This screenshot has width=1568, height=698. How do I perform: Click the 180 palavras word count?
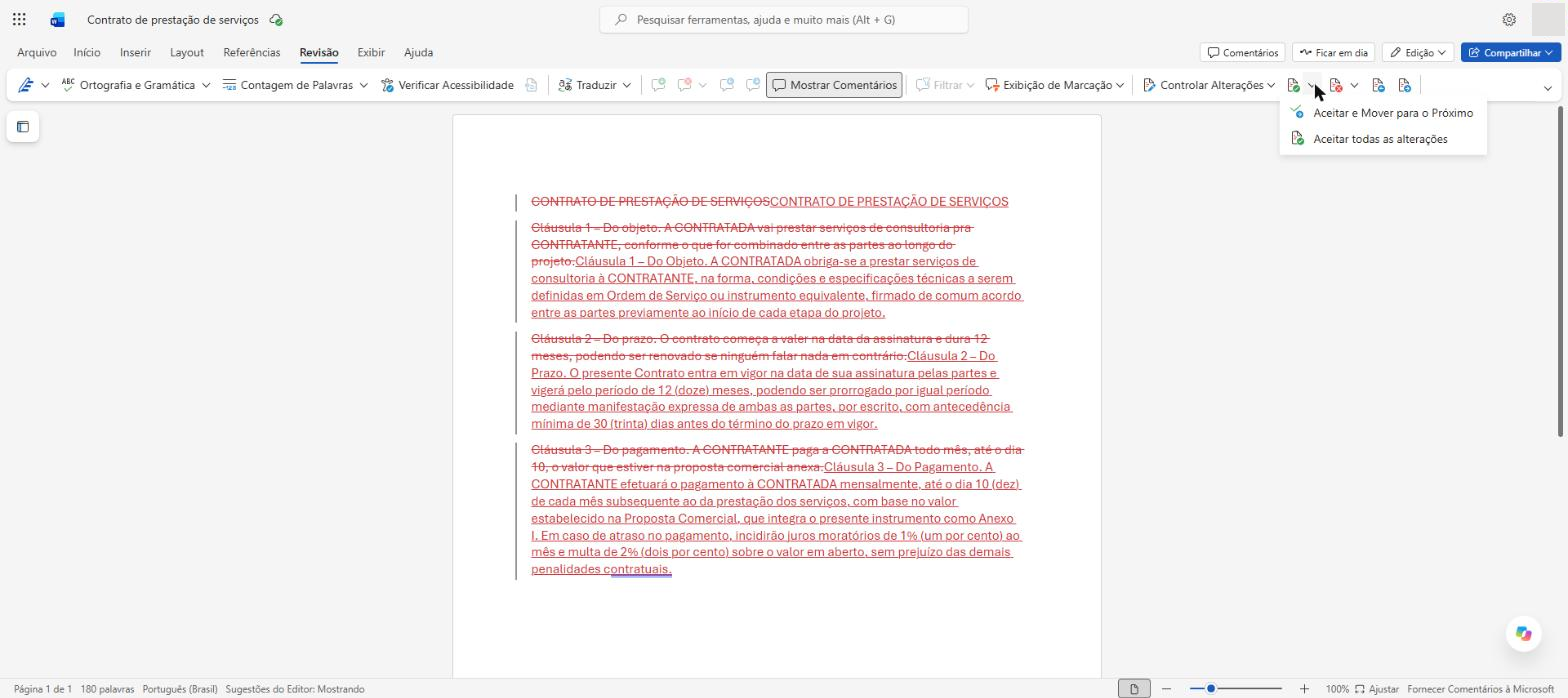pyautogui.click(x=107, y=689)
